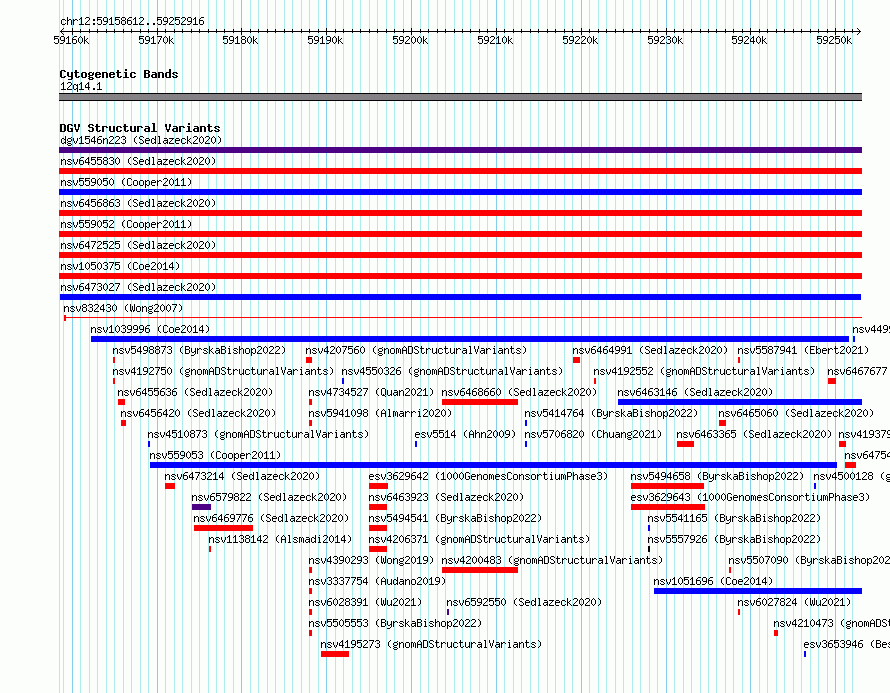Click the red nsv5494658 variant bar
This screenshot has height=693, width=890.
tap(668, 486)
